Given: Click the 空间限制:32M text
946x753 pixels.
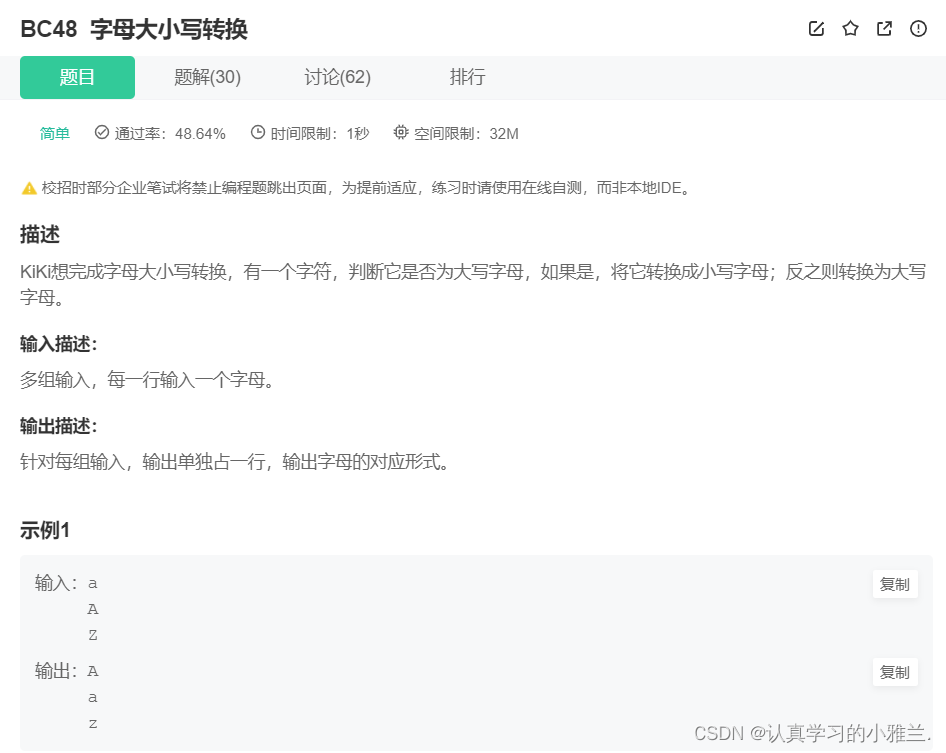Looking at the screenshot, I should [x=466, y=133].
